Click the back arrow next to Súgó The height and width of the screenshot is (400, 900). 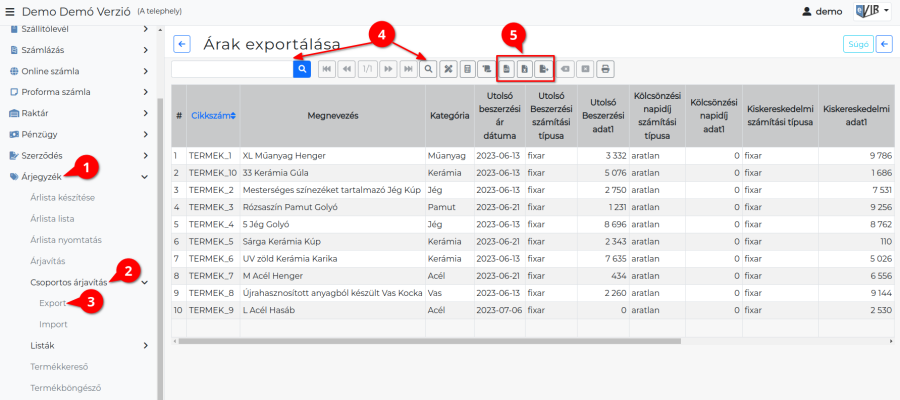pyautogui.click(x=885, y=44)
